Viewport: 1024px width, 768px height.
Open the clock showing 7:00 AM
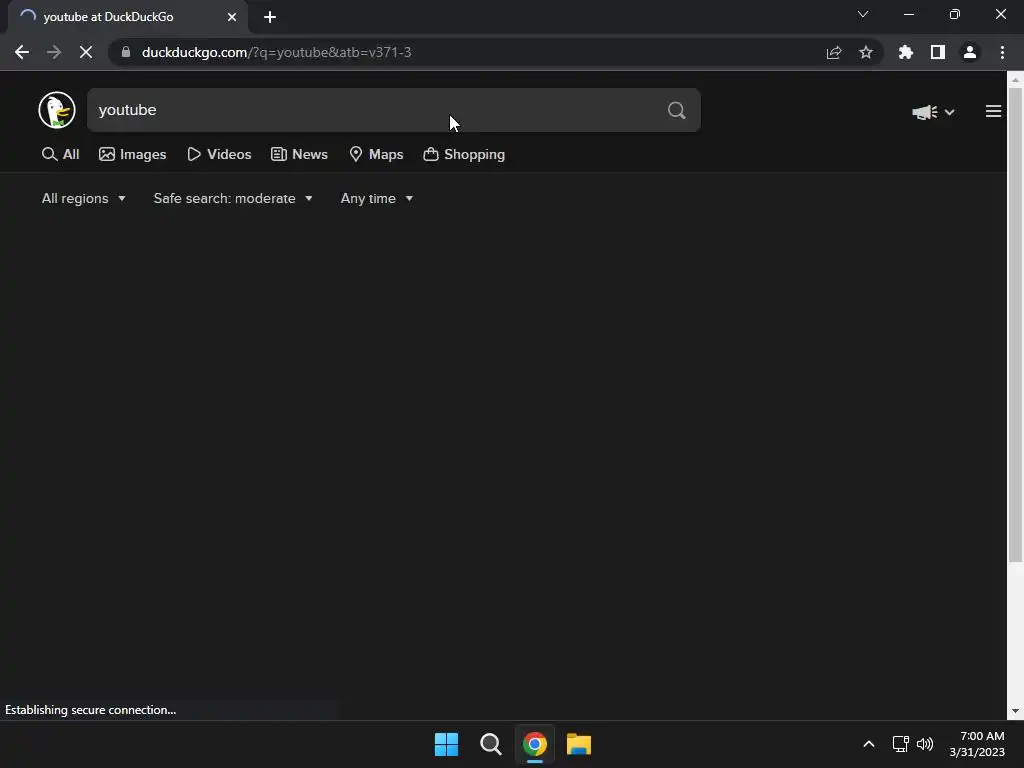978,744
